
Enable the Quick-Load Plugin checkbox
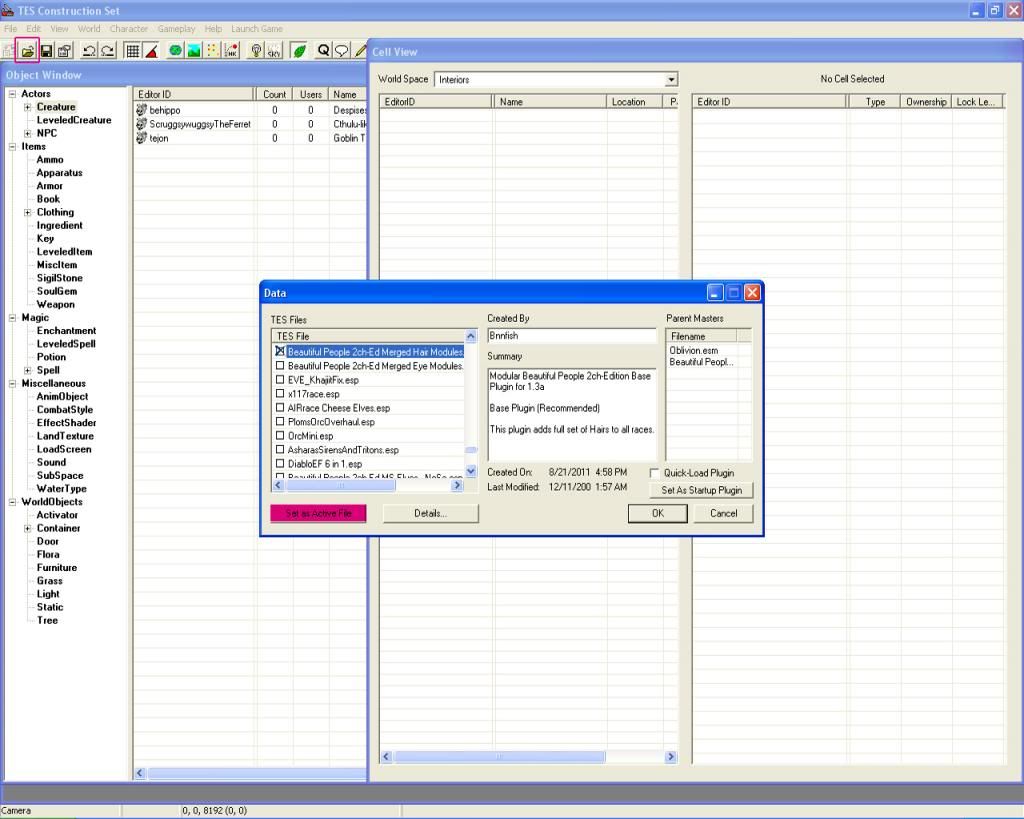point(655,473)
